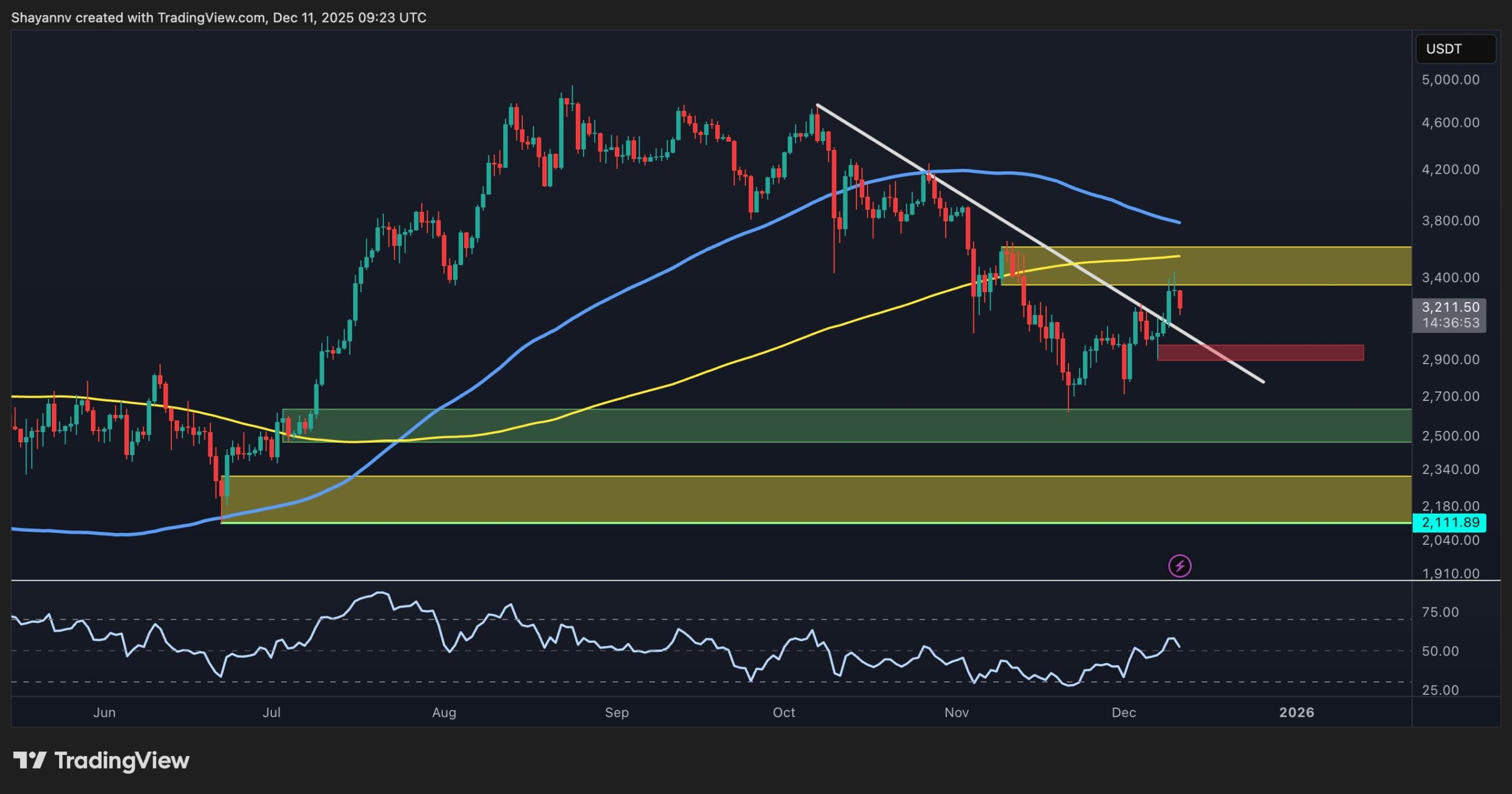Click the 5,000.00 price scale label
This screenshot has width=1512, height=794.
1452,81
